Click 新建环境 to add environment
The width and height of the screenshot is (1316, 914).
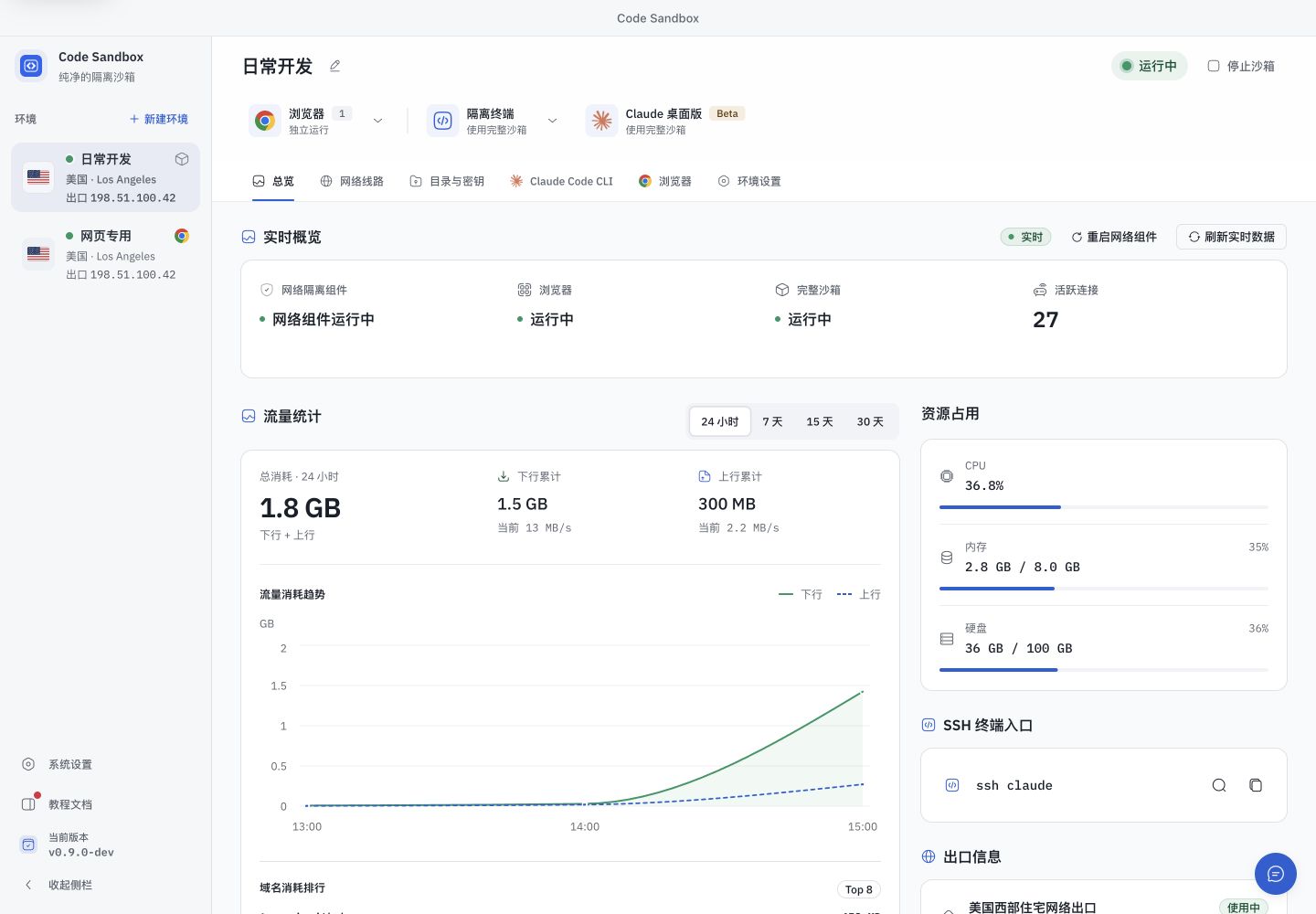tap(159, 119)
